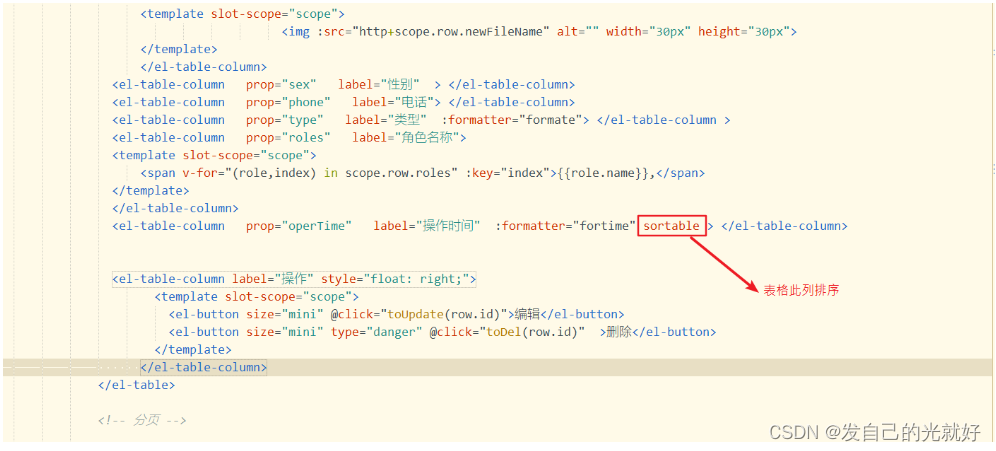This screenshot has height=451, width=996.
Task: Click the :key="index" binding
Action: click(x=509, y=173)
